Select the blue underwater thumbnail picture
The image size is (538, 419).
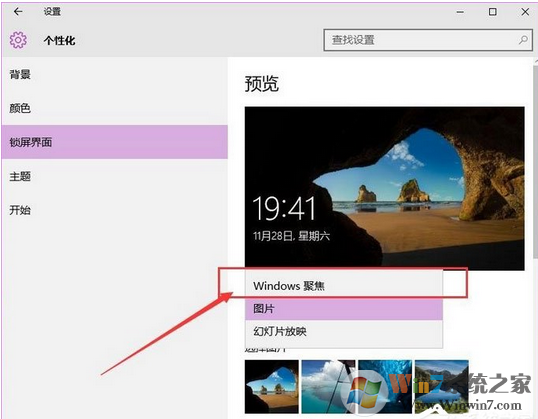385,386
